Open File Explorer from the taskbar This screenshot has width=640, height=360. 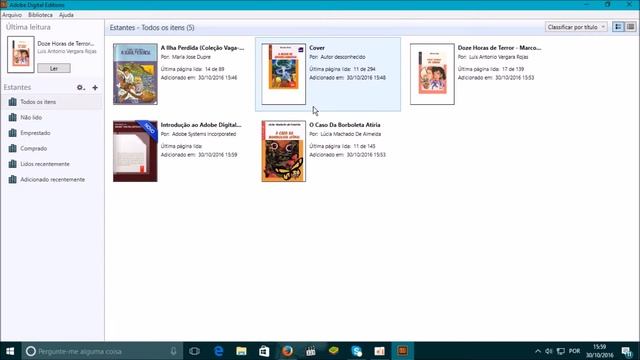coord(241,351)
